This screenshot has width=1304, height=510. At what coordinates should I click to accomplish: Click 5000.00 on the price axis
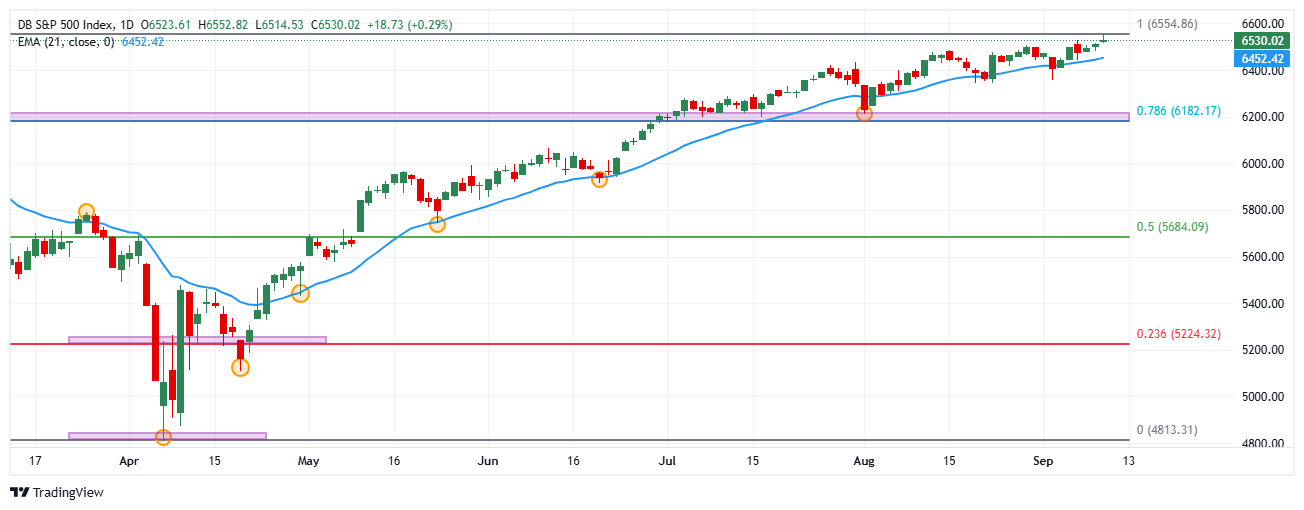[x=1262, y=397]
